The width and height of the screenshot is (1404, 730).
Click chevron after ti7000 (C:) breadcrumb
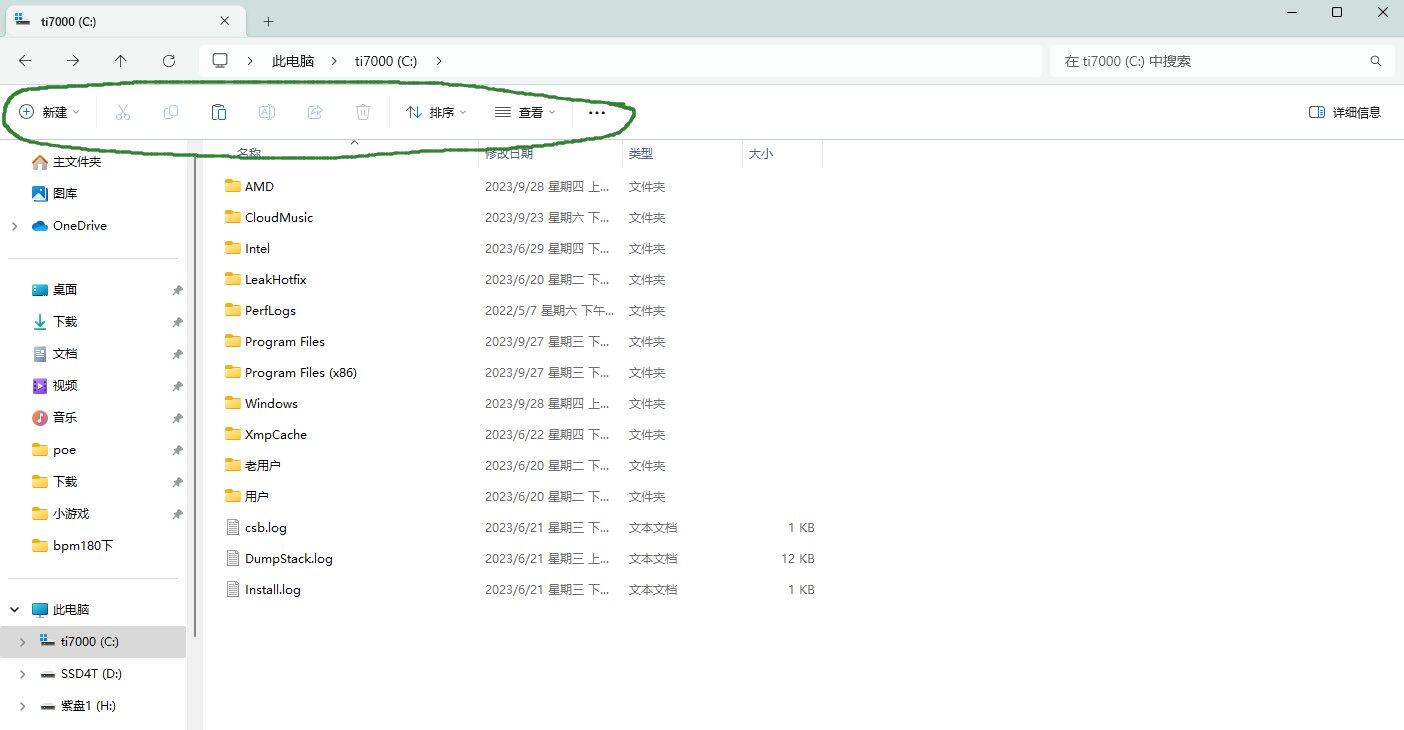438,61
